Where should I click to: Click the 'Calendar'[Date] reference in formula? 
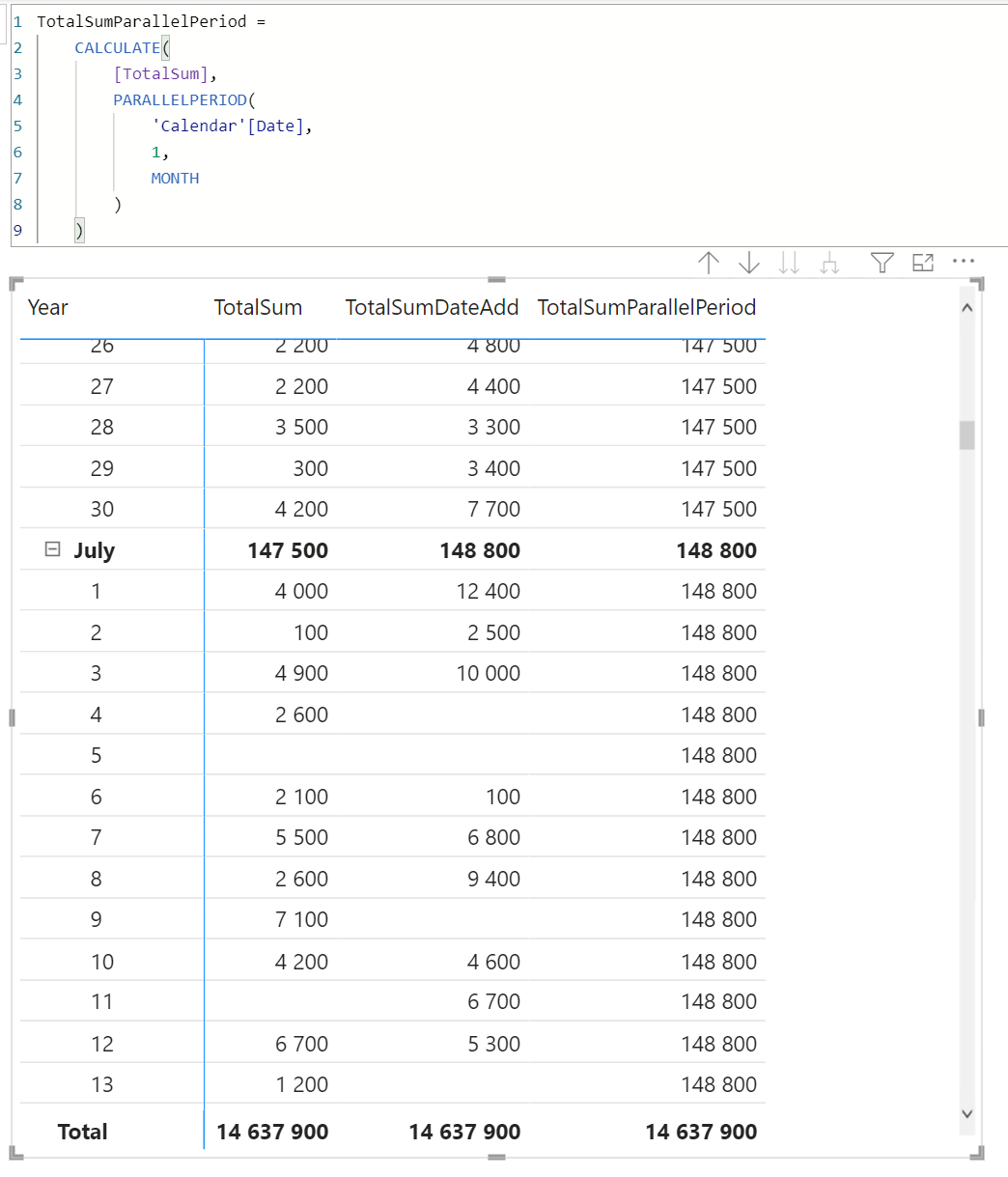click(x=228, y=126)
